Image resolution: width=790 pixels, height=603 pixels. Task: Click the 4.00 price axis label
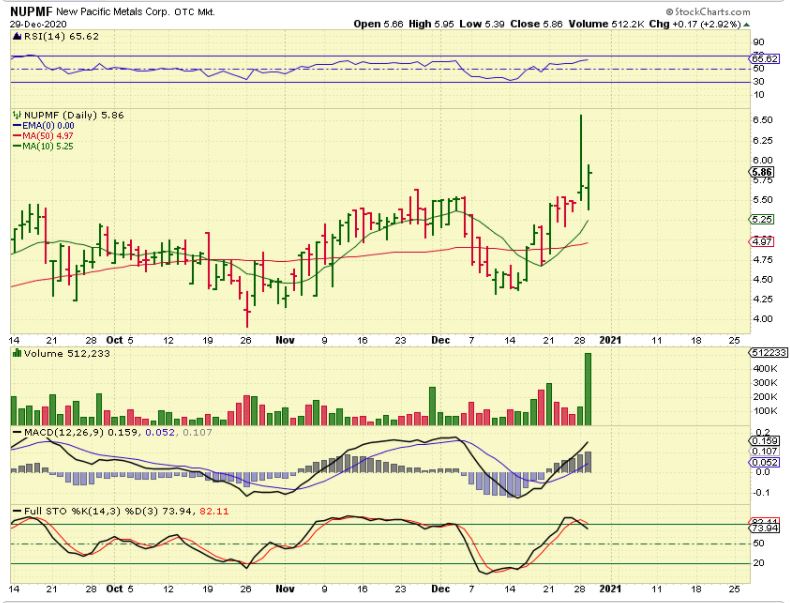(762, 319)
